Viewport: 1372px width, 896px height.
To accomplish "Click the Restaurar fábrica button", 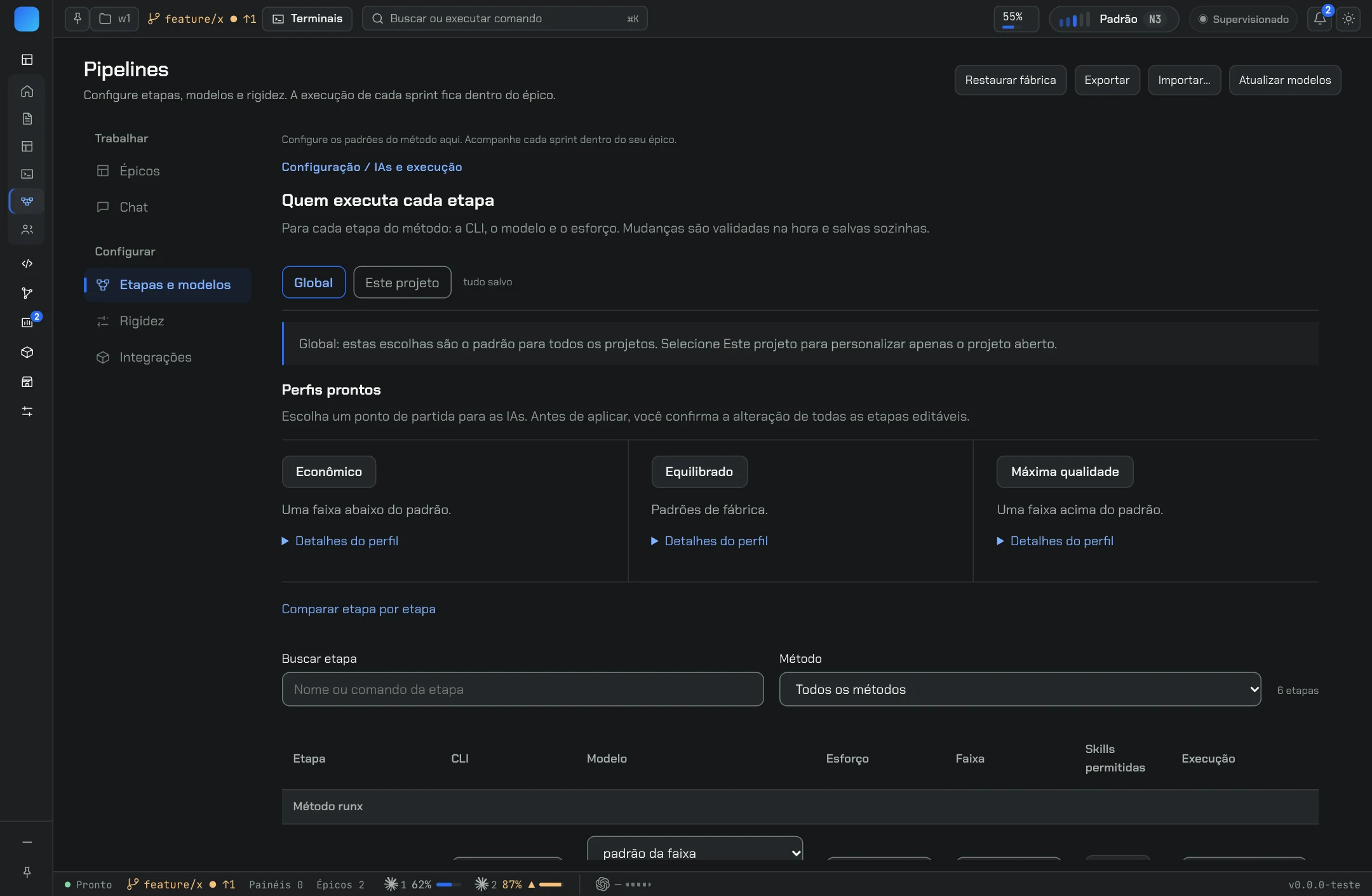I will pos(1011,80).
